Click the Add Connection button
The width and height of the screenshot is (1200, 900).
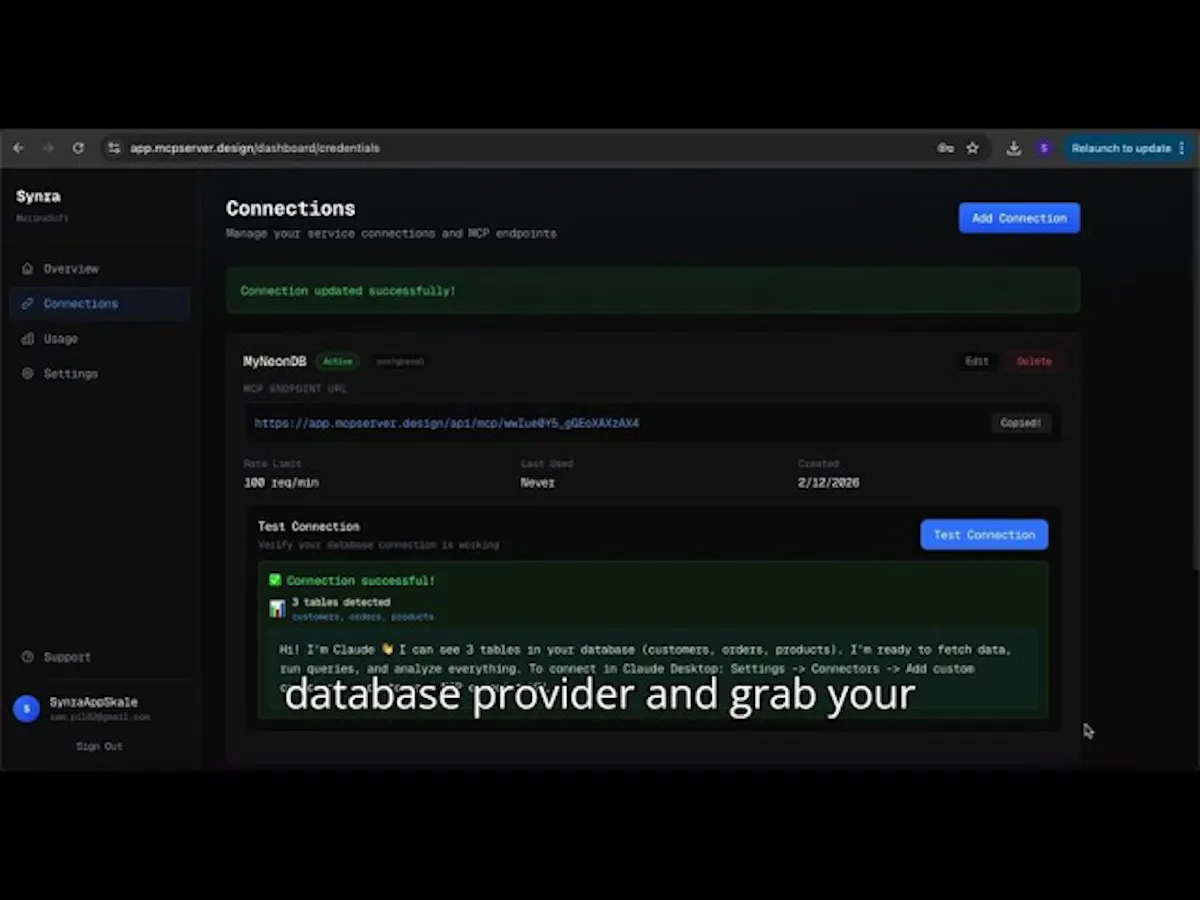pos(1019,218)
